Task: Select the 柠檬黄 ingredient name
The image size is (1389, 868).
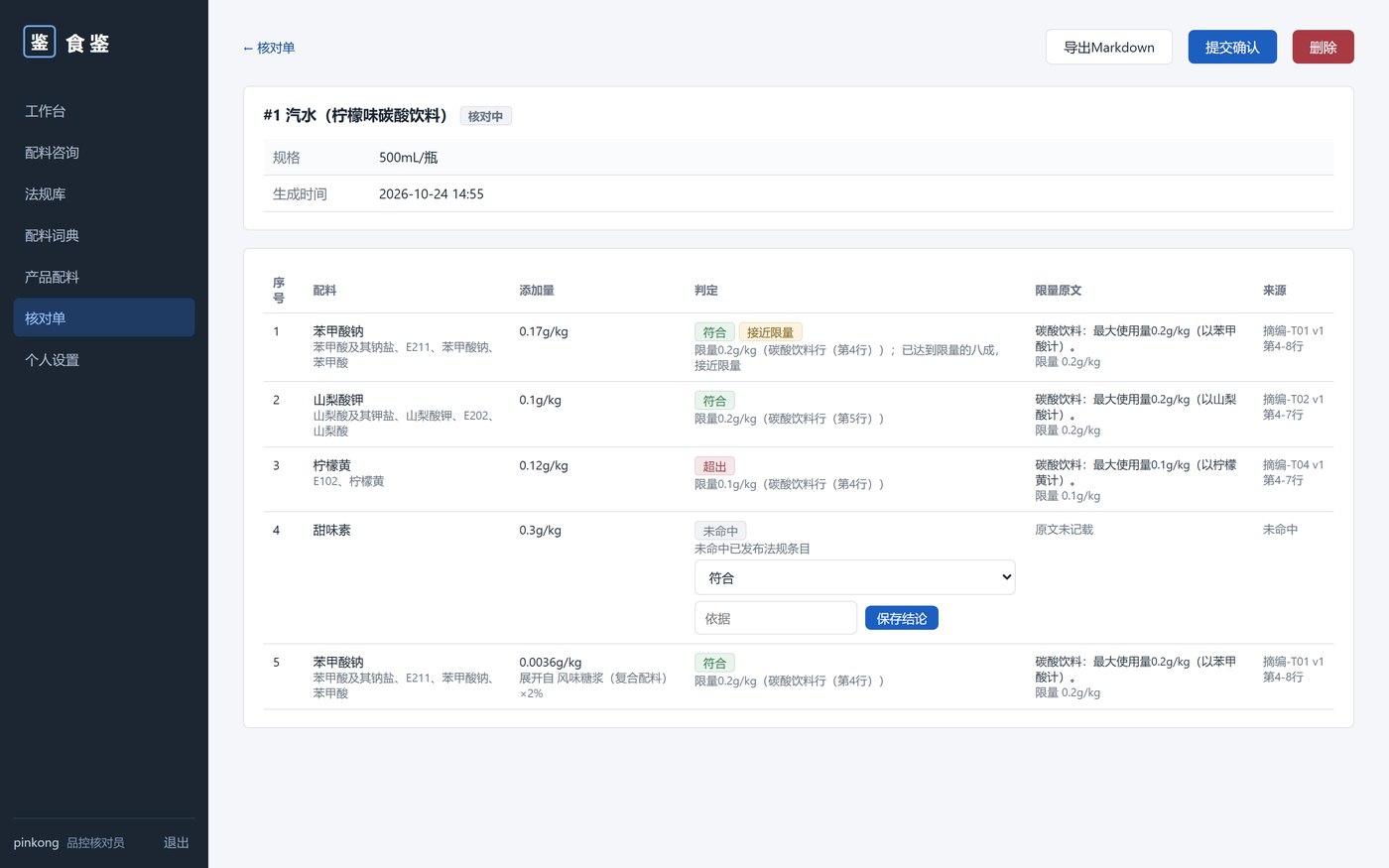Action: click(332, 465)
